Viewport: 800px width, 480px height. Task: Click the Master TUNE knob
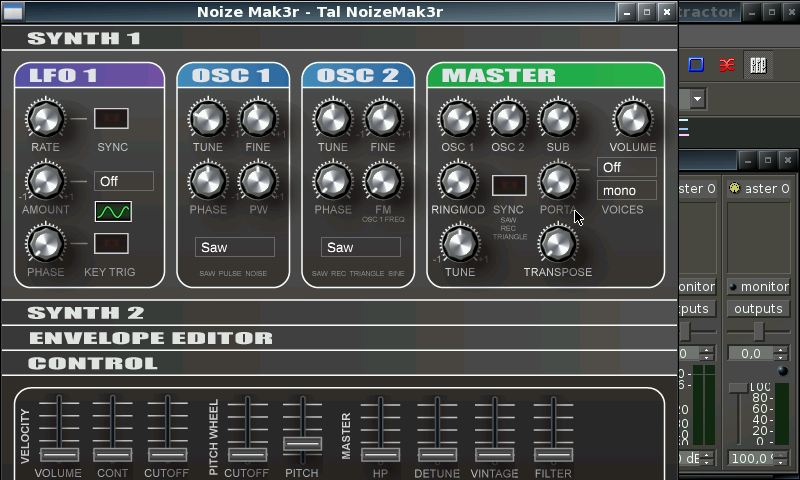[x=460, y=243]
